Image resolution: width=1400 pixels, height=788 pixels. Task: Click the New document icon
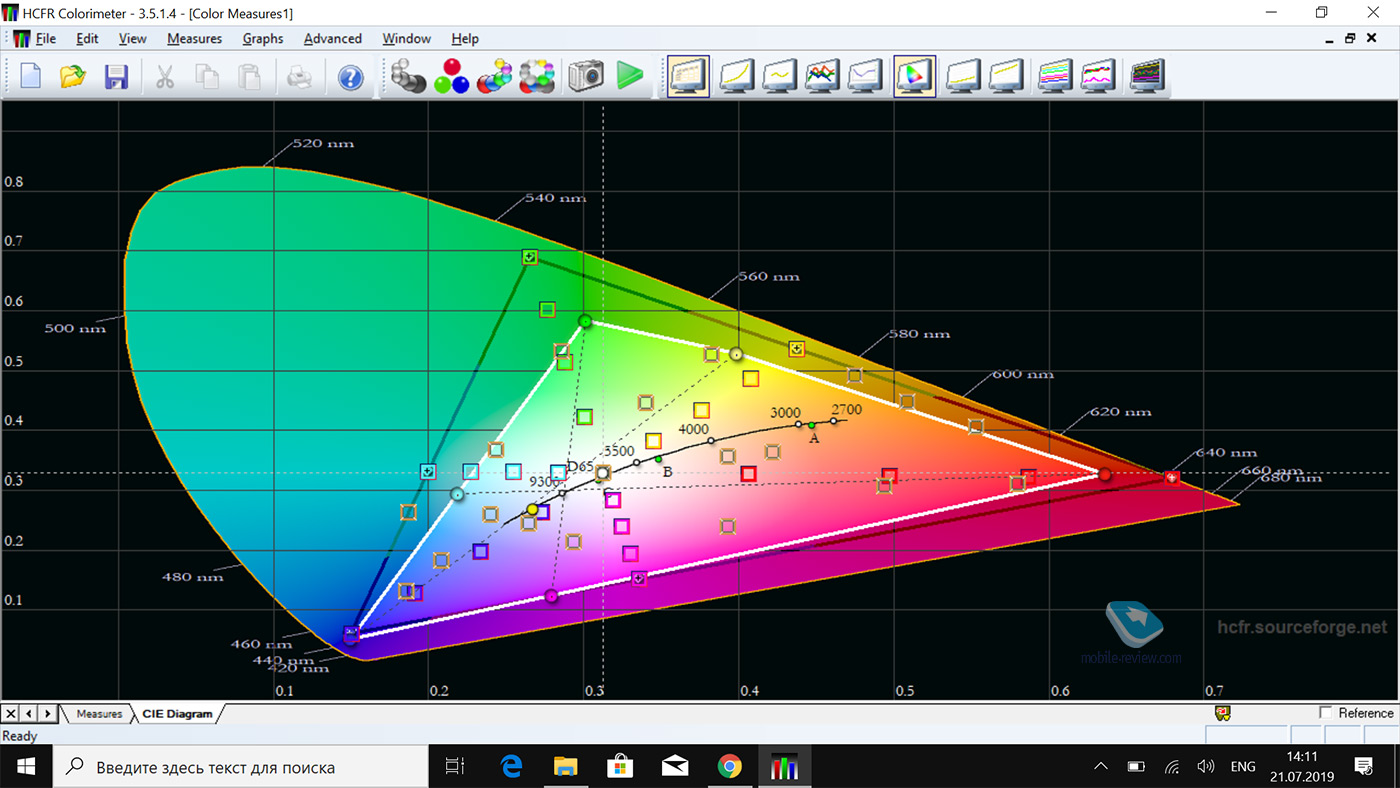pyautogui.click(x=30, y=77)
